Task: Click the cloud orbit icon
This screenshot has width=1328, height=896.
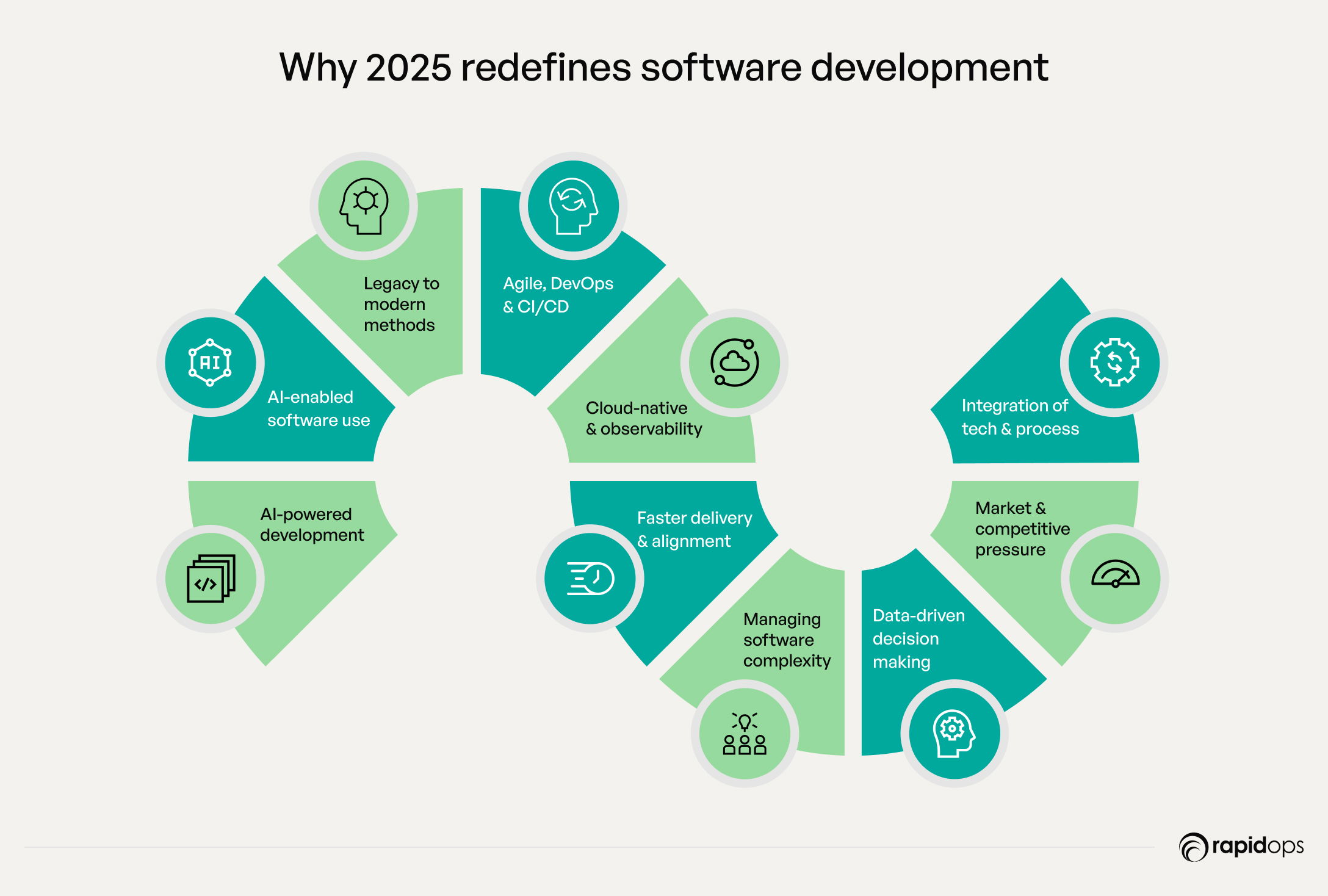Action: click(734, 363)
